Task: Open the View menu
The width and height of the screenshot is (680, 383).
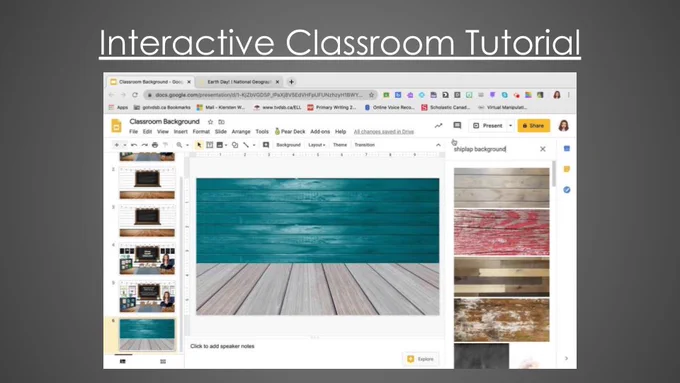Action: pos(163,131)
